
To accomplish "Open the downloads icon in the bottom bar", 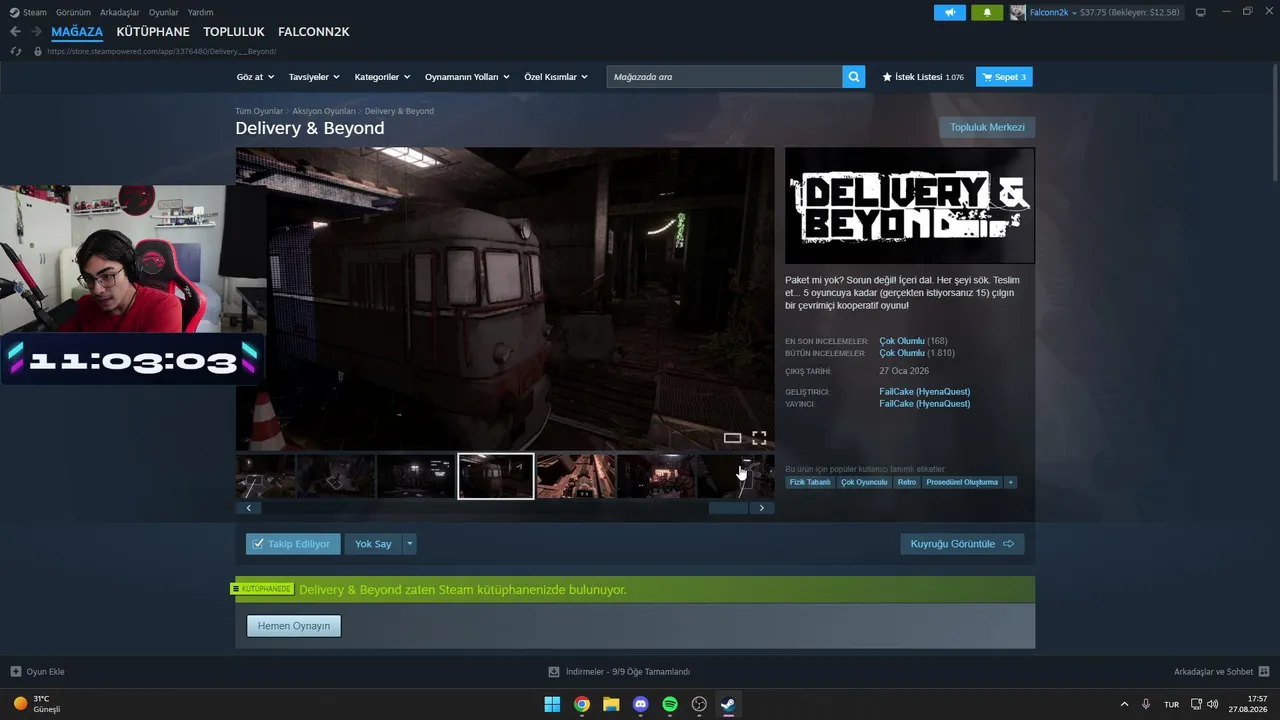I will tap(554, 672).
